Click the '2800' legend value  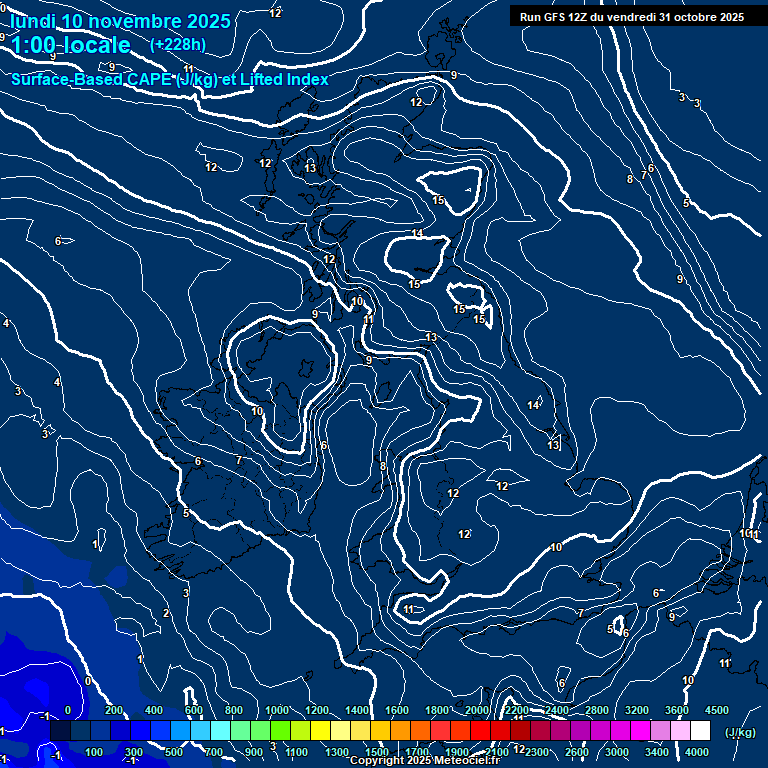597,710
